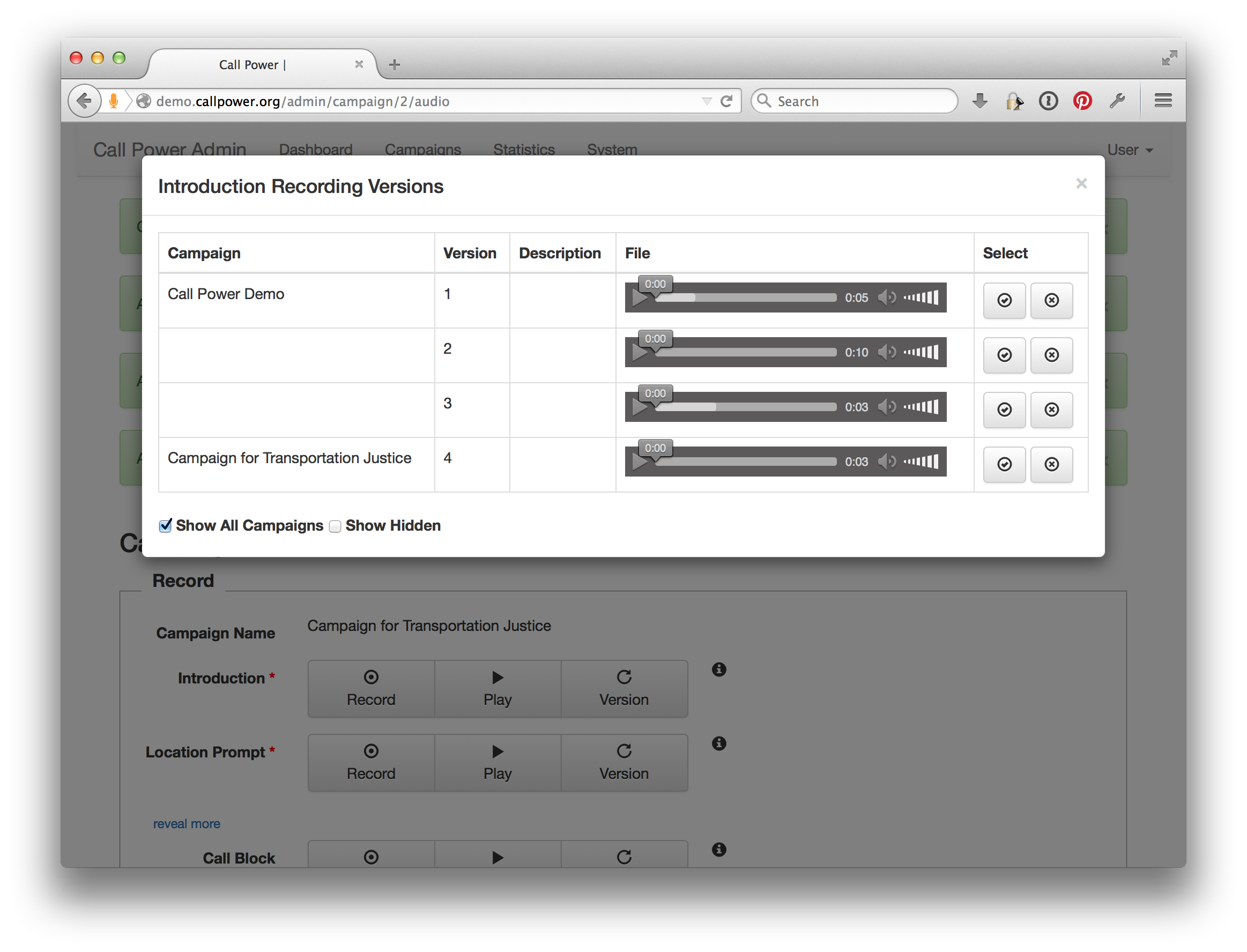Open the System nav item

(x=612, y=150)
